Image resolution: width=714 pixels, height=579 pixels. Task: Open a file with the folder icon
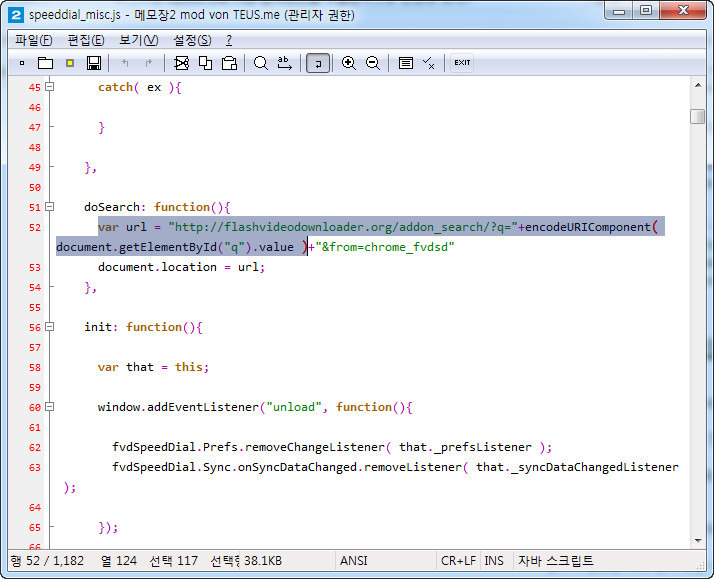point(45,63)
